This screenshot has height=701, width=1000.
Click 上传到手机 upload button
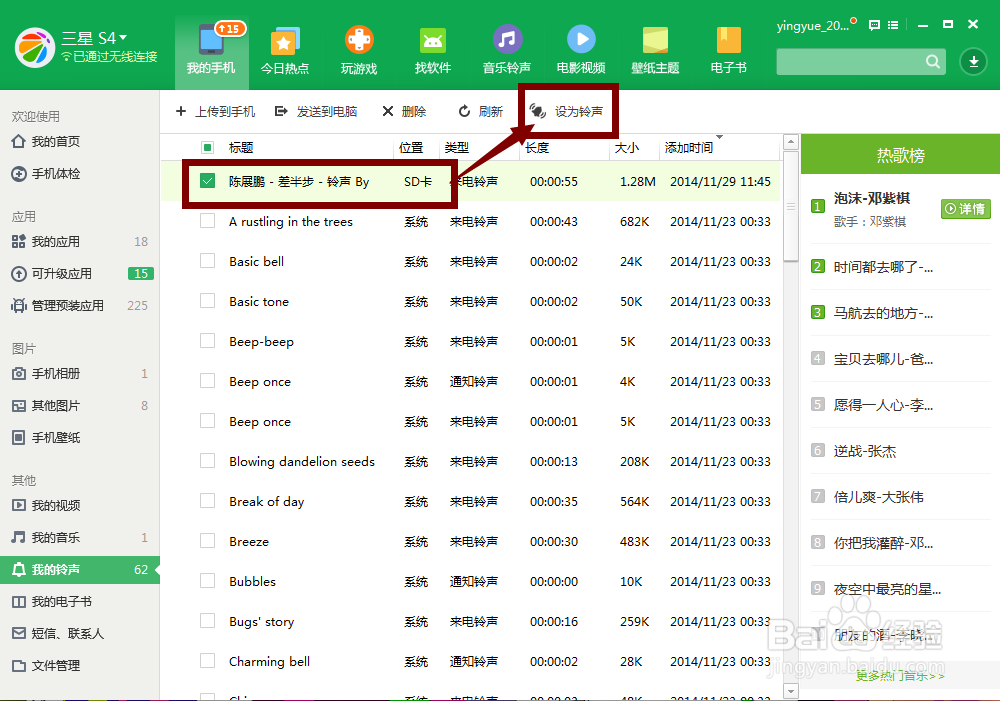[x=216, y=112]
